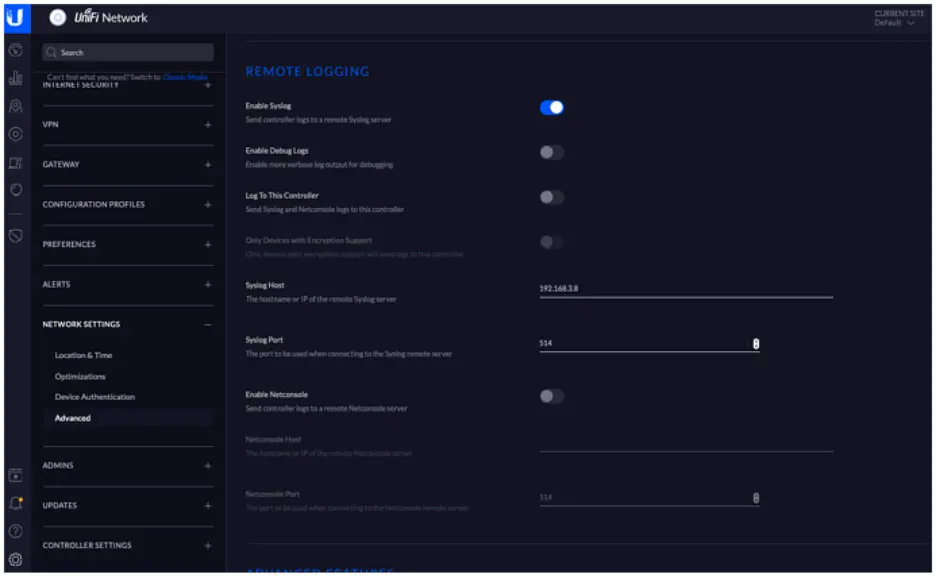Click the Syslog Host field showing 192.168.3.8
936x578 pixels.
(686, 288)
